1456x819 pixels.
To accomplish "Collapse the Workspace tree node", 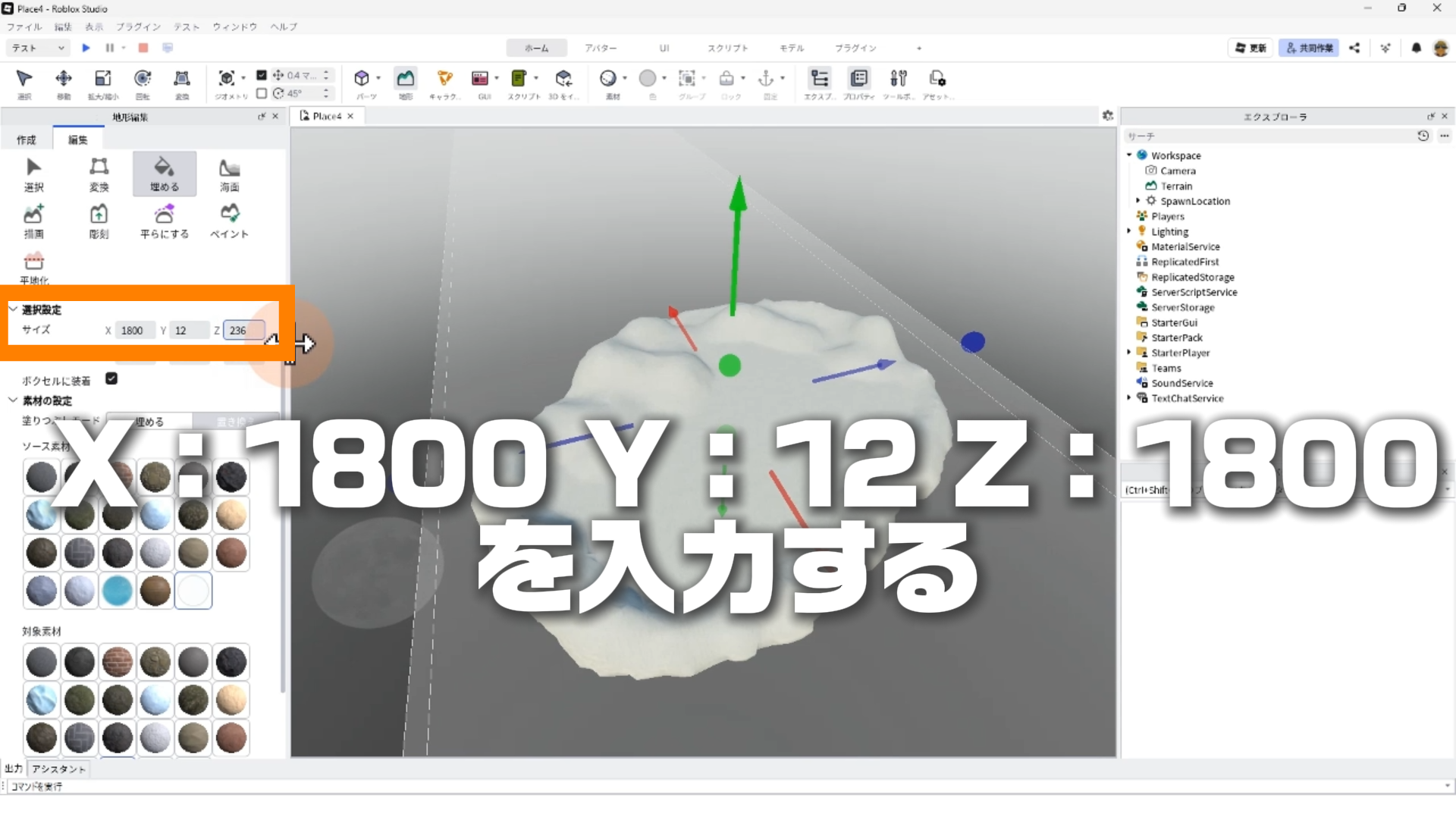I will pyautogui.click(x=1129, y=155).
